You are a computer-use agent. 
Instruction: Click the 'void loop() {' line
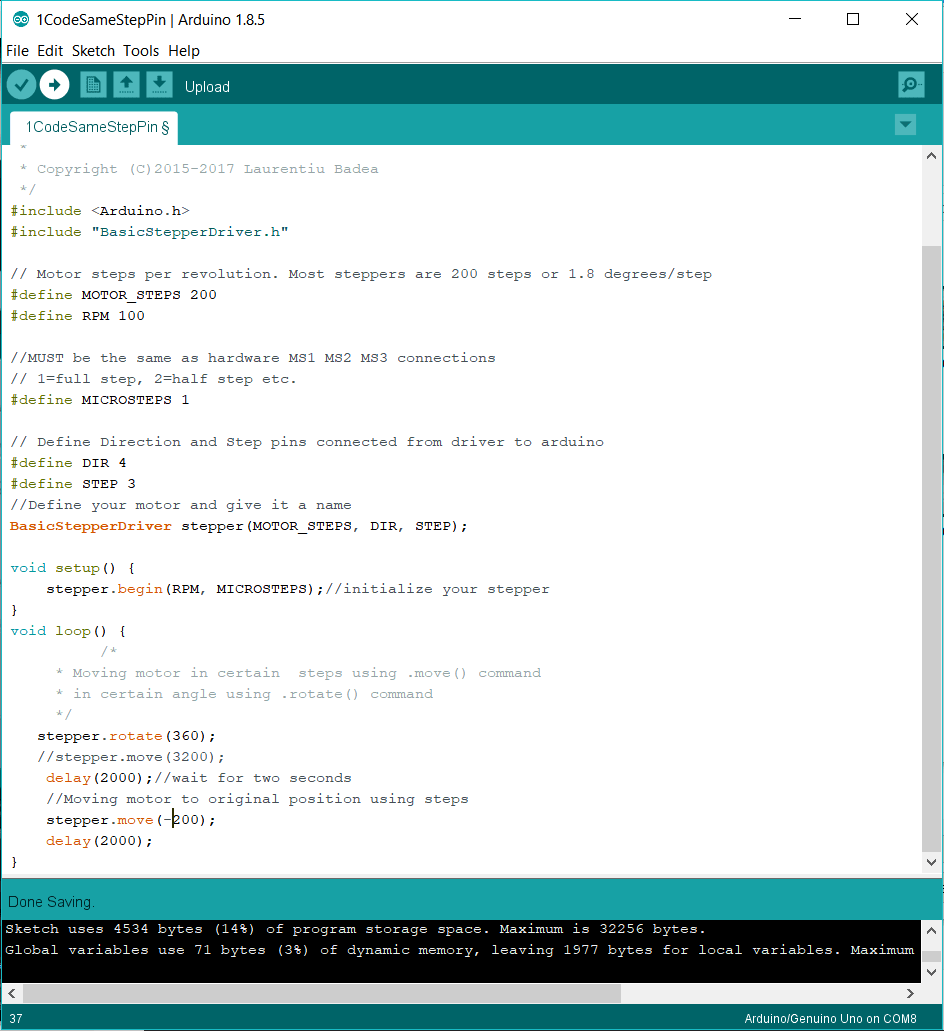tap(68, 631)
